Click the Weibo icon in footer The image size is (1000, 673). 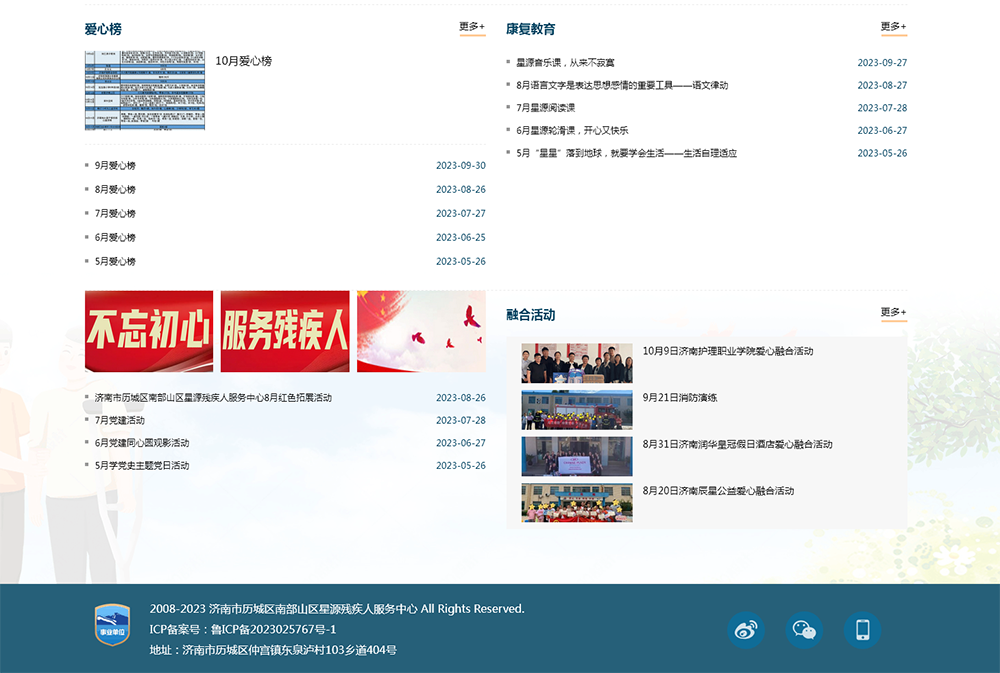[x=745, y=630]
